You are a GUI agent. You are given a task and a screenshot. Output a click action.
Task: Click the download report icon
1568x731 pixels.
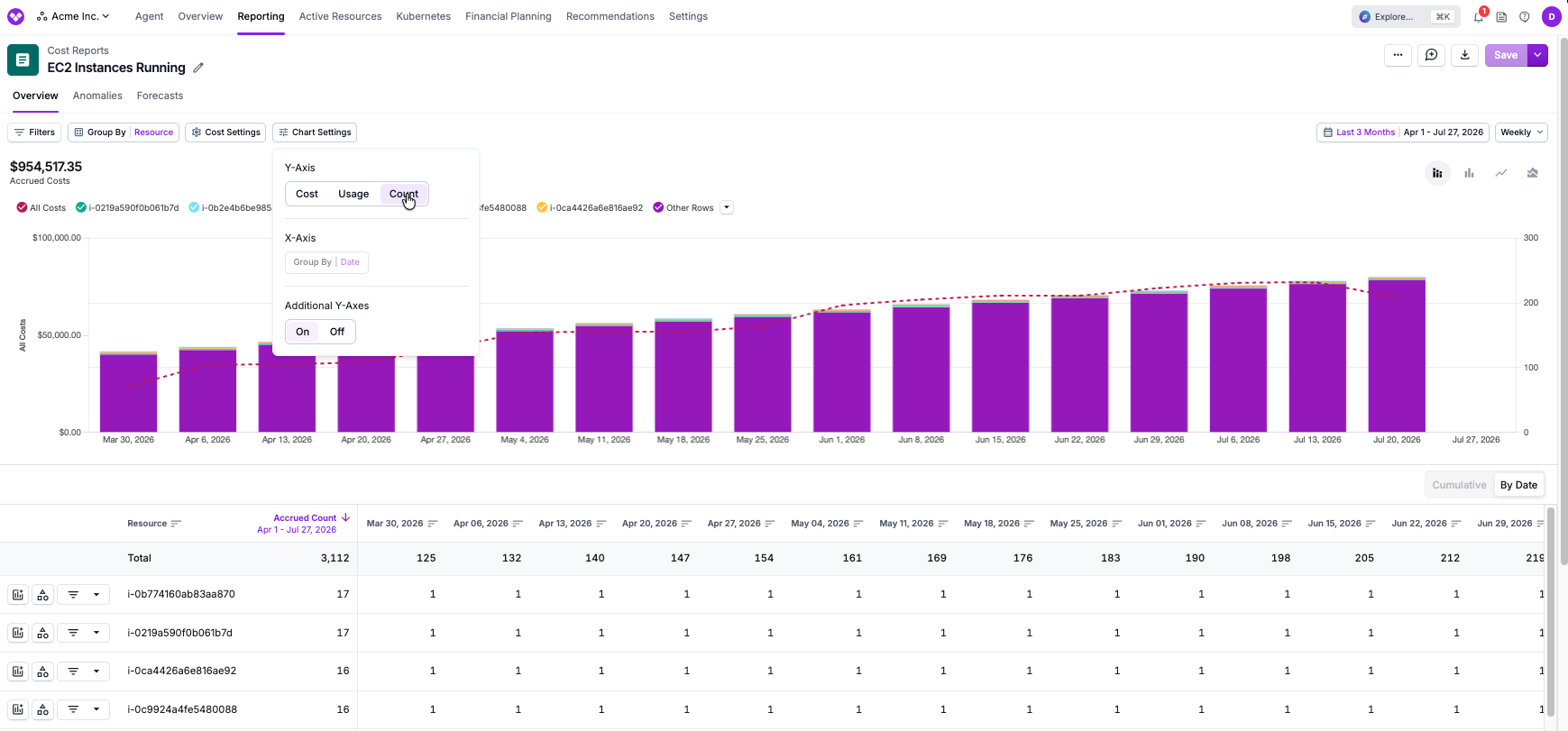click(x=1464, y=55)
